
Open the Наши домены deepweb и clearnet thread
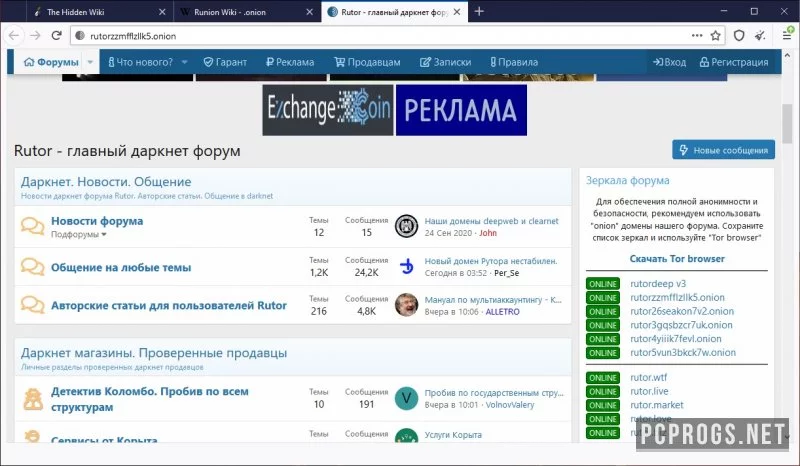point(491,221)
